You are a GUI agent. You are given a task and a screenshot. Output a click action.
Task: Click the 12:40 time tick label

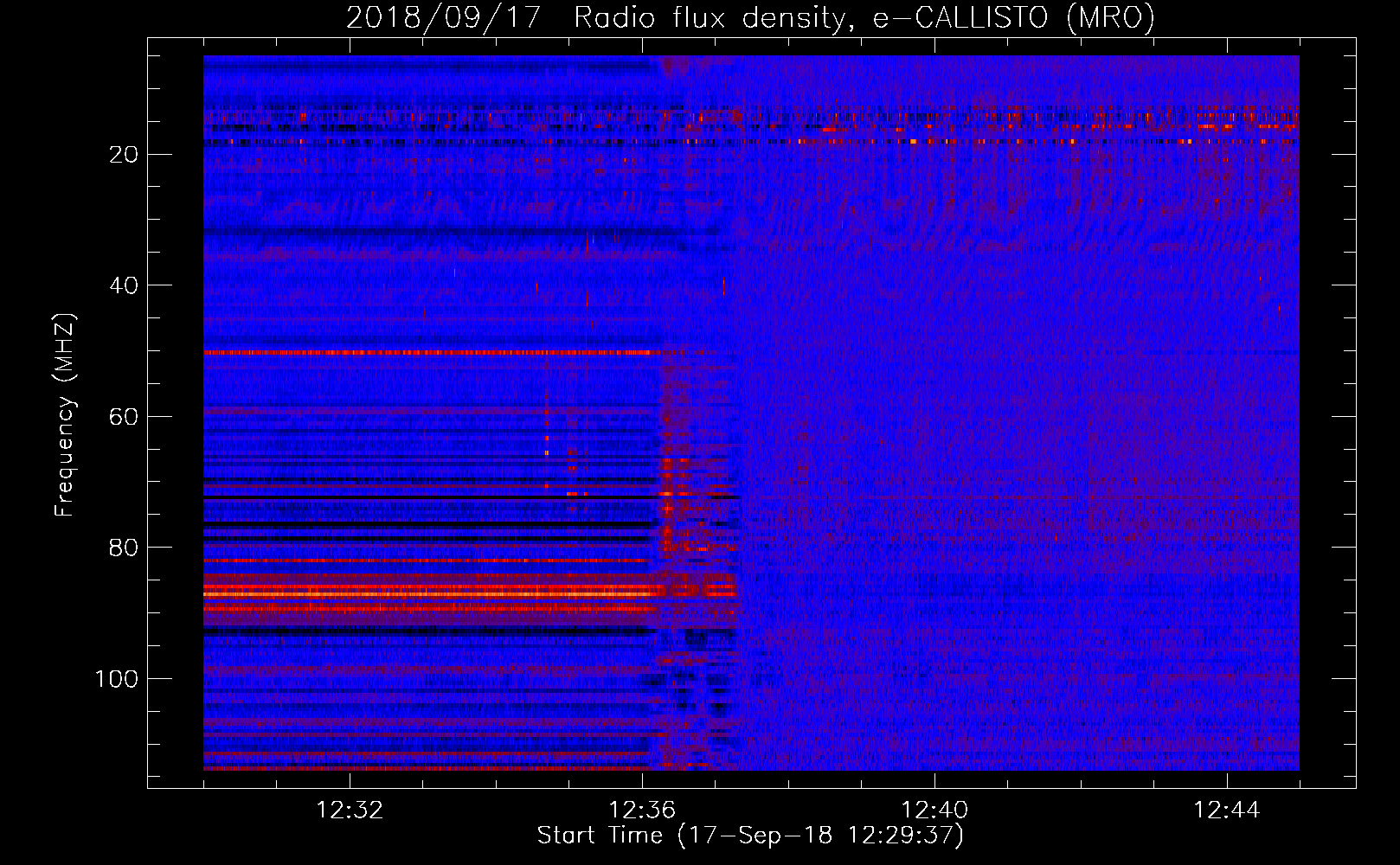click(x=934, y=811)
